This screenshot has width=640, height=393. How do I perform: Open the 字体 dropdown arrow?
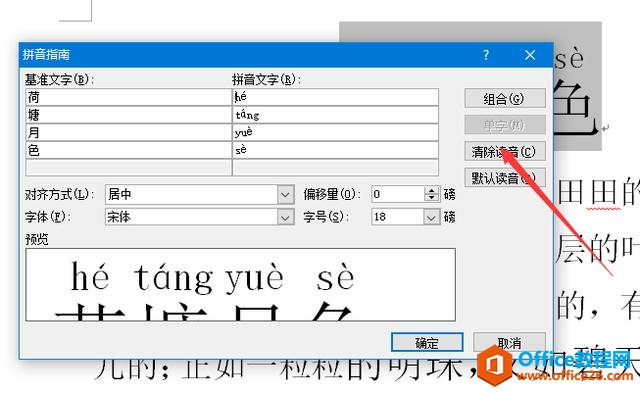(x=286, y=217)
